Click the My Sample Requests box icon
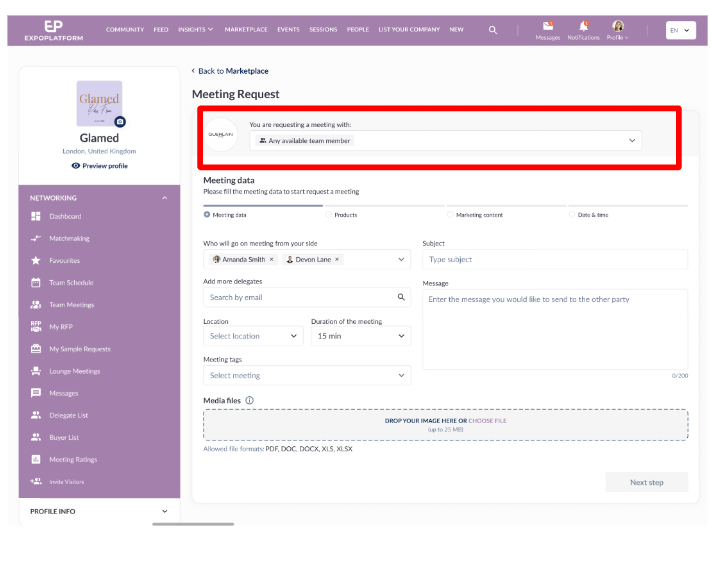The image size is (711, 573). 36,349
